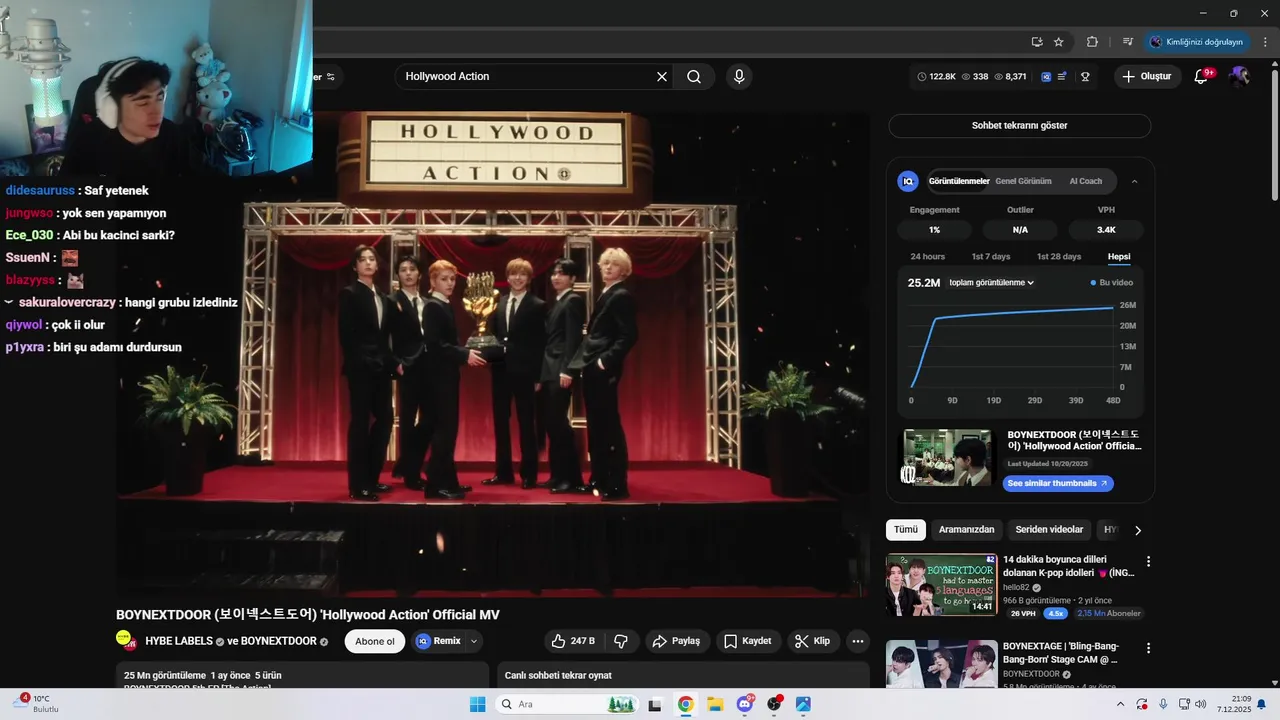The height and width of the screenshot is (720, 1280).
Task: Open the AI Coach tab
Action: (1086, 181)
